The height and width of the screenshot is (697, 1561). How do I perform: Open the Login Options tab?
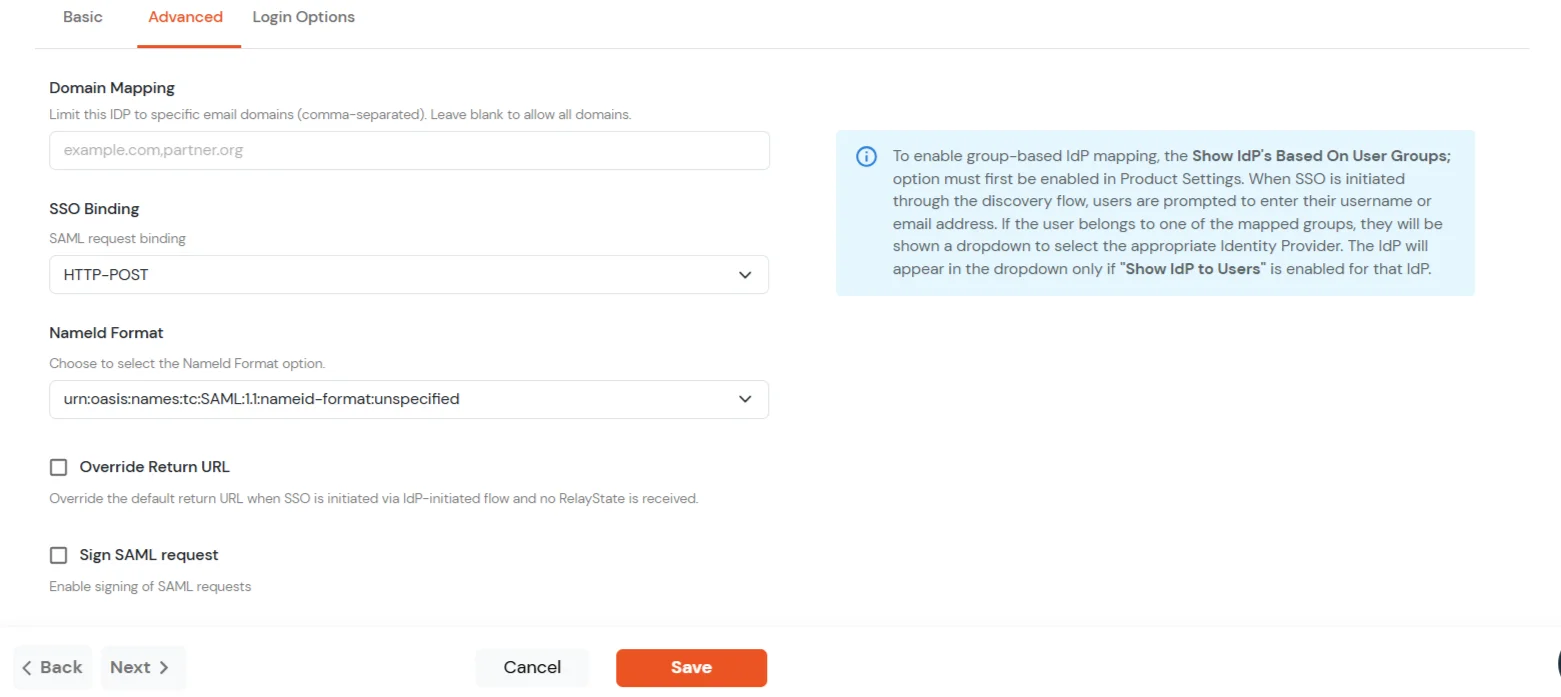(303, 17)
